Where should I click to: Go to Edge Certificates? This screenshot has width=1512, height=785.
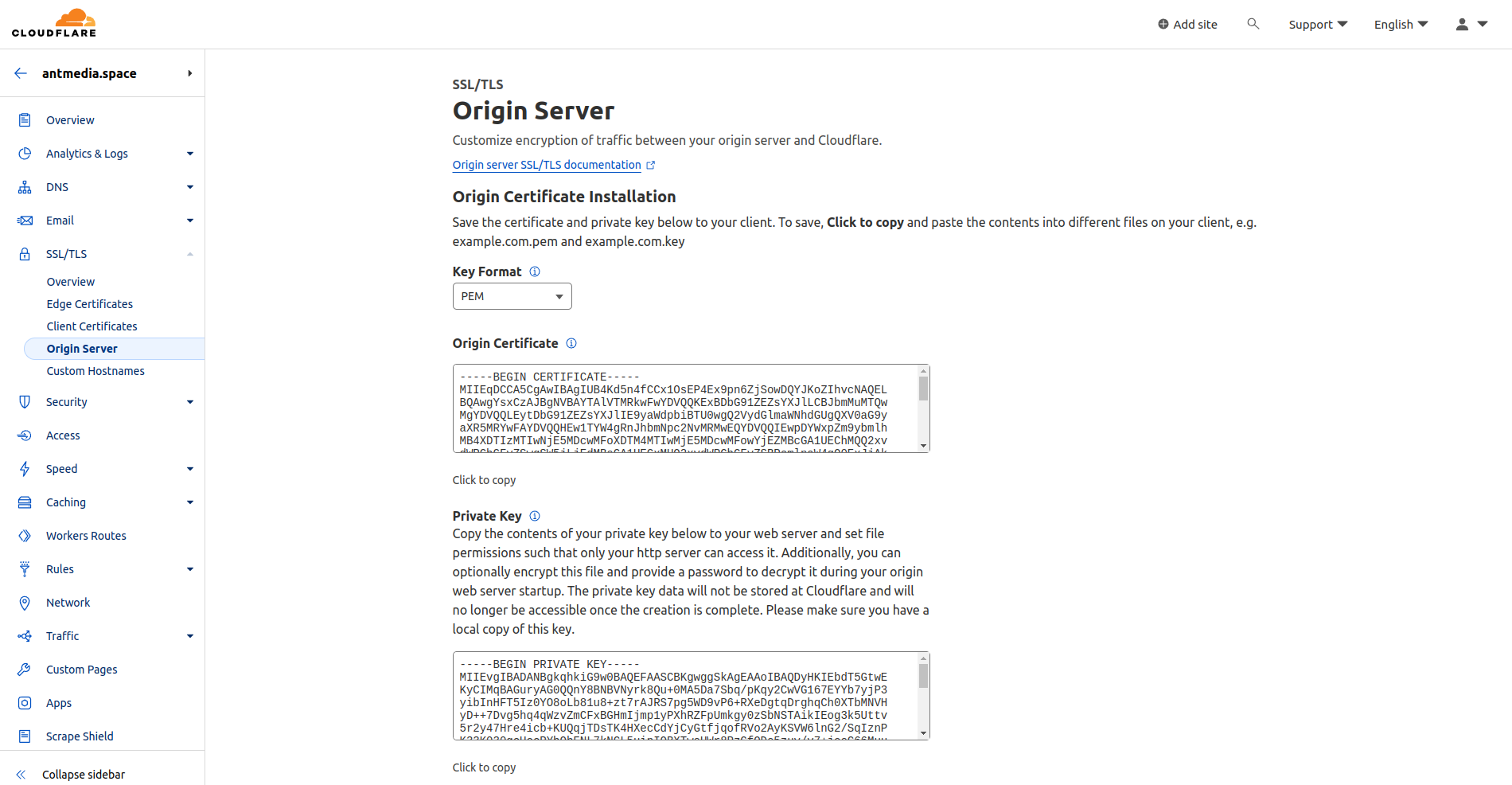pyautogui.click(x=90, y=304)
